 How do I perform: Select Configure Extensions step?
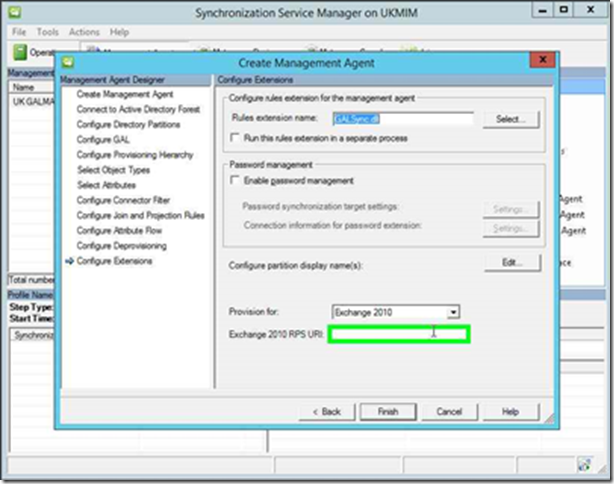[x=114, y=261]
